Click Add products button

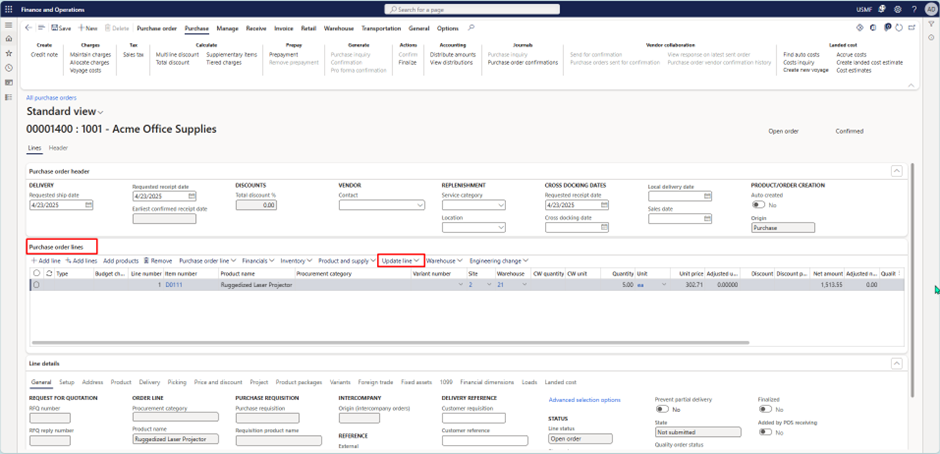tap(120, 261)
